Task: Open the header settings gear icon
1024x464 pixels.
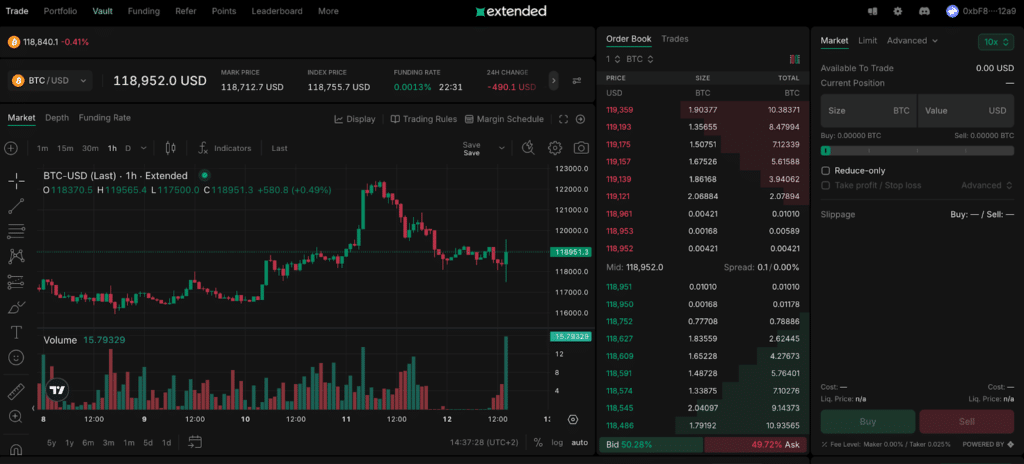Action: [898, 11]
